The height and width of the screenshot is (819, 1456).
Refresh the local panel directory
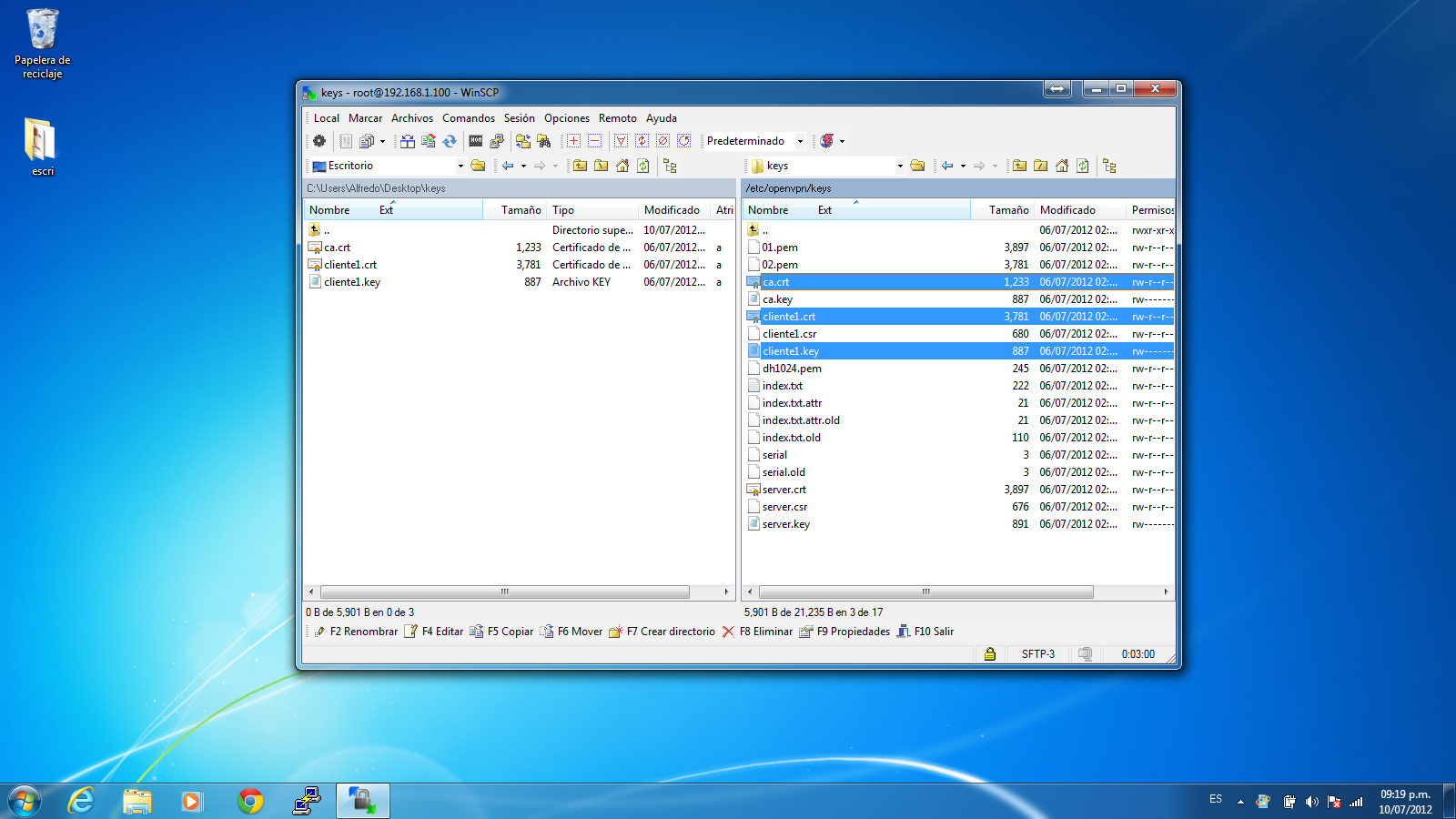click(643, 166)
